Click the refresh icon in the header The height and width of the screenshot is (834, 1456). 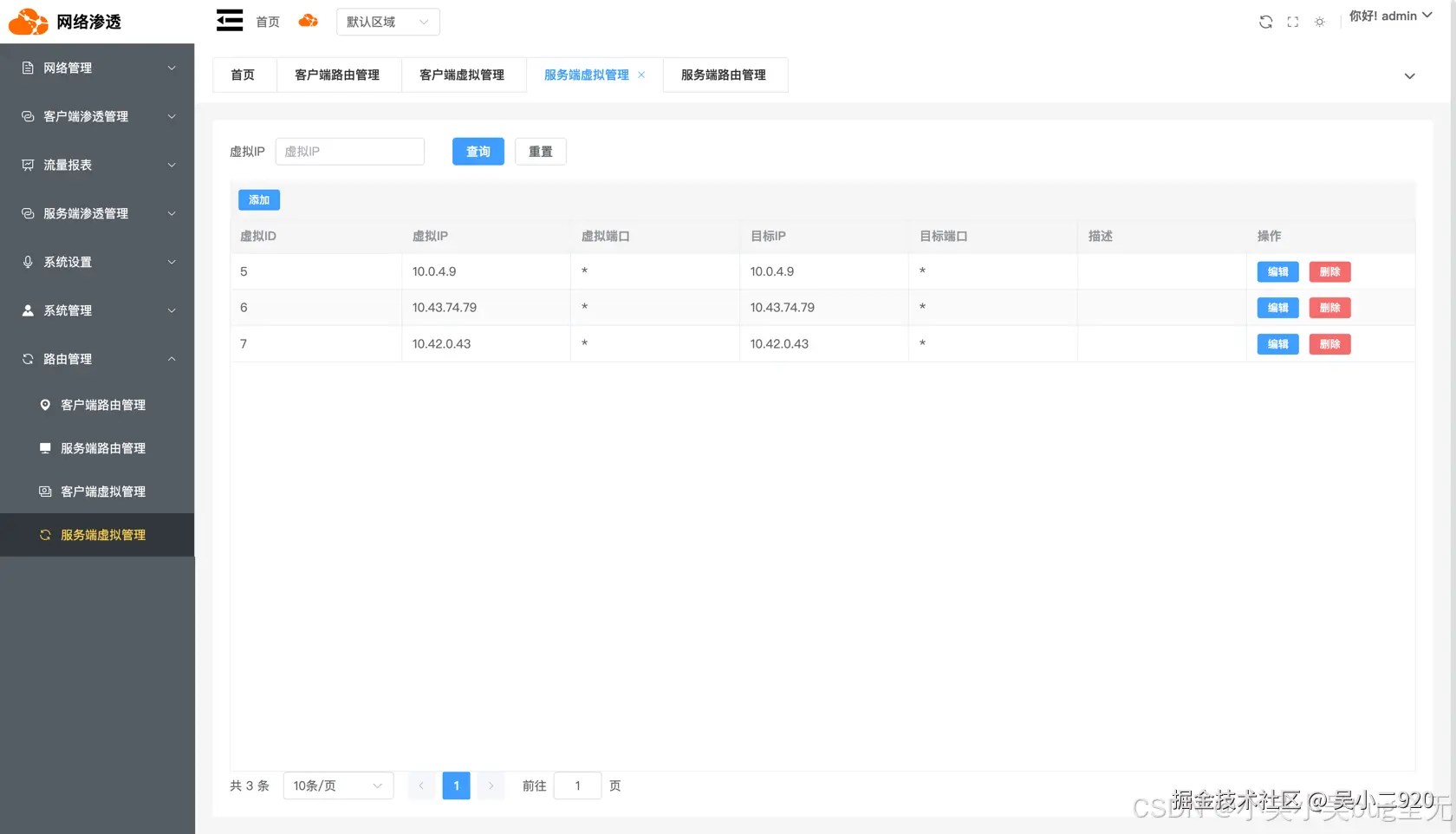click(1265, 21)
